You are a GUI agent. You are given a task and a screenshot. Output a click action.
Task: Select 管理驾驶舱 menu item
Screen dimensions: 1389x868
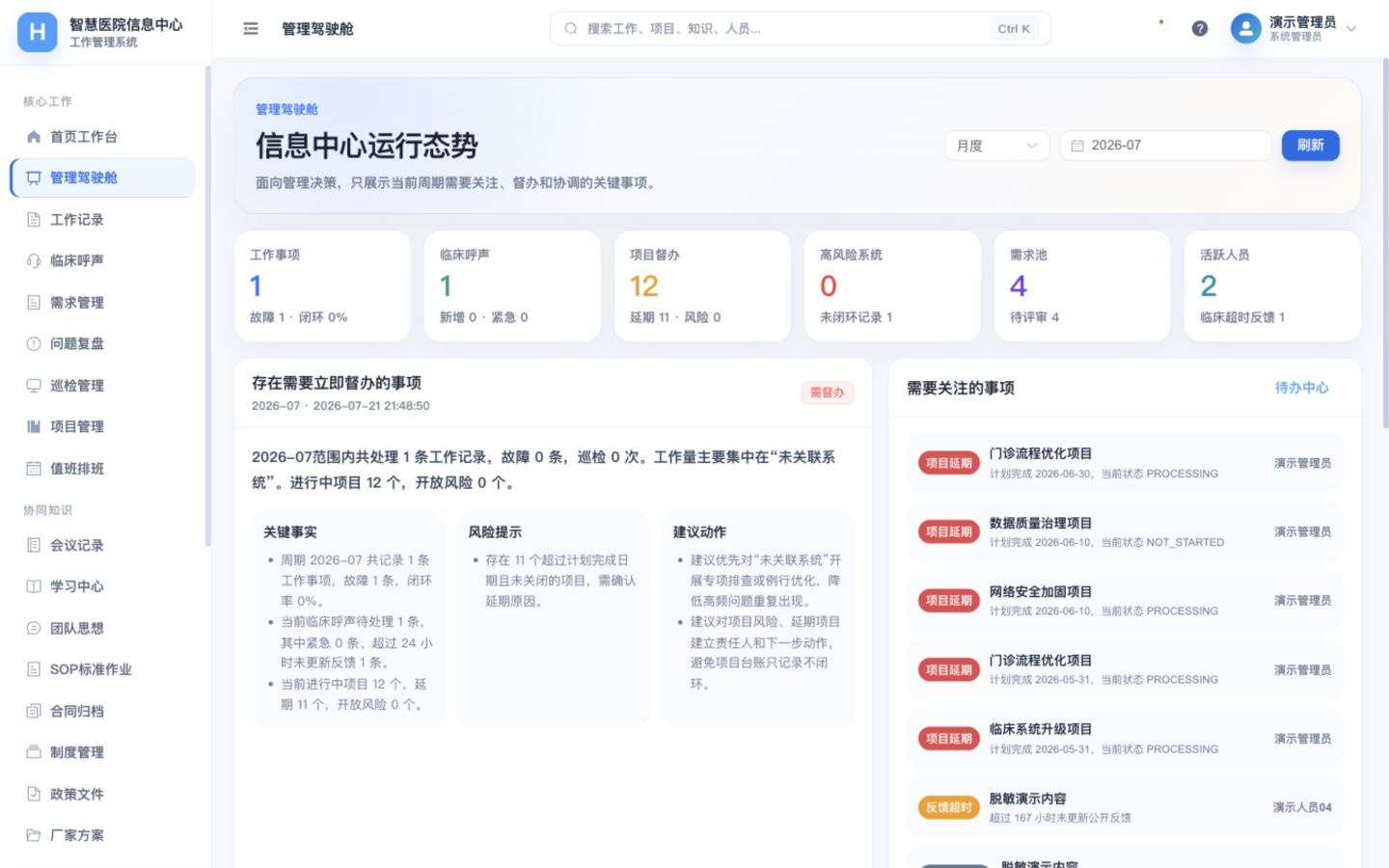coord(103,177)
